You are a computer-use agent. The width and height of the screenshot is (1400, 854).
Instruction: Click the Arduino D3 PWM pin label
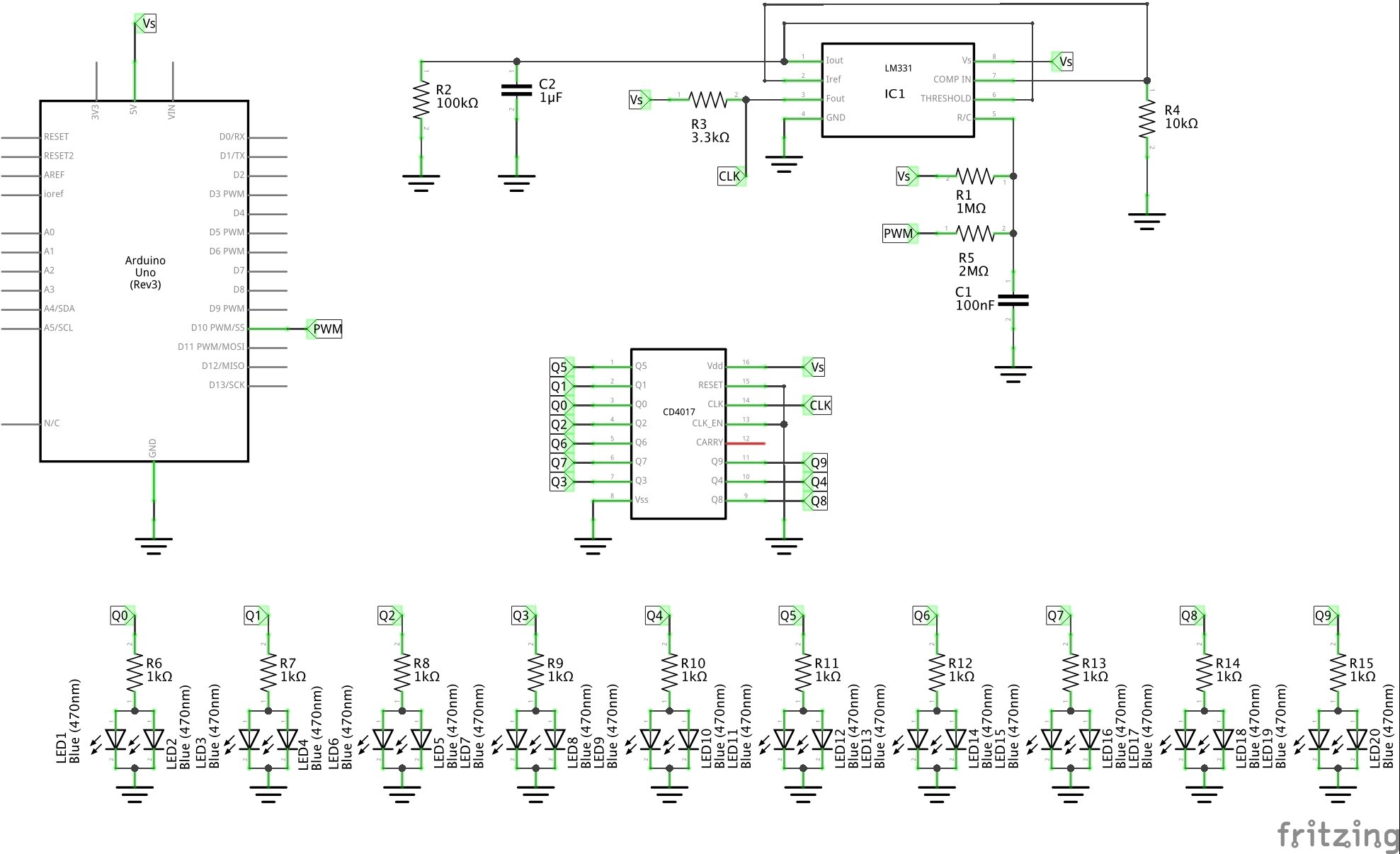[227, 193]
